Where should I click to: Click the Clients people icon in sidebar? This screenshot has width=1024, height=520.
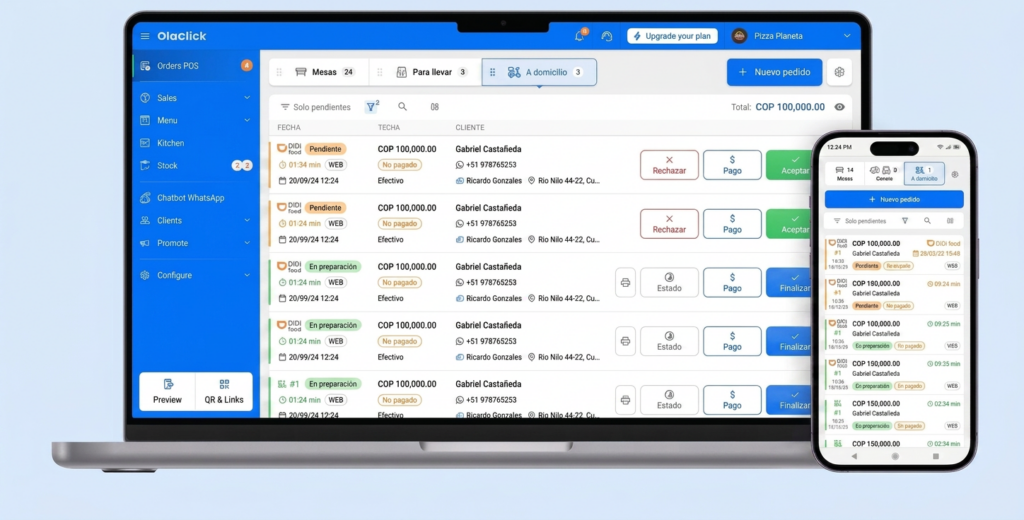145,221
